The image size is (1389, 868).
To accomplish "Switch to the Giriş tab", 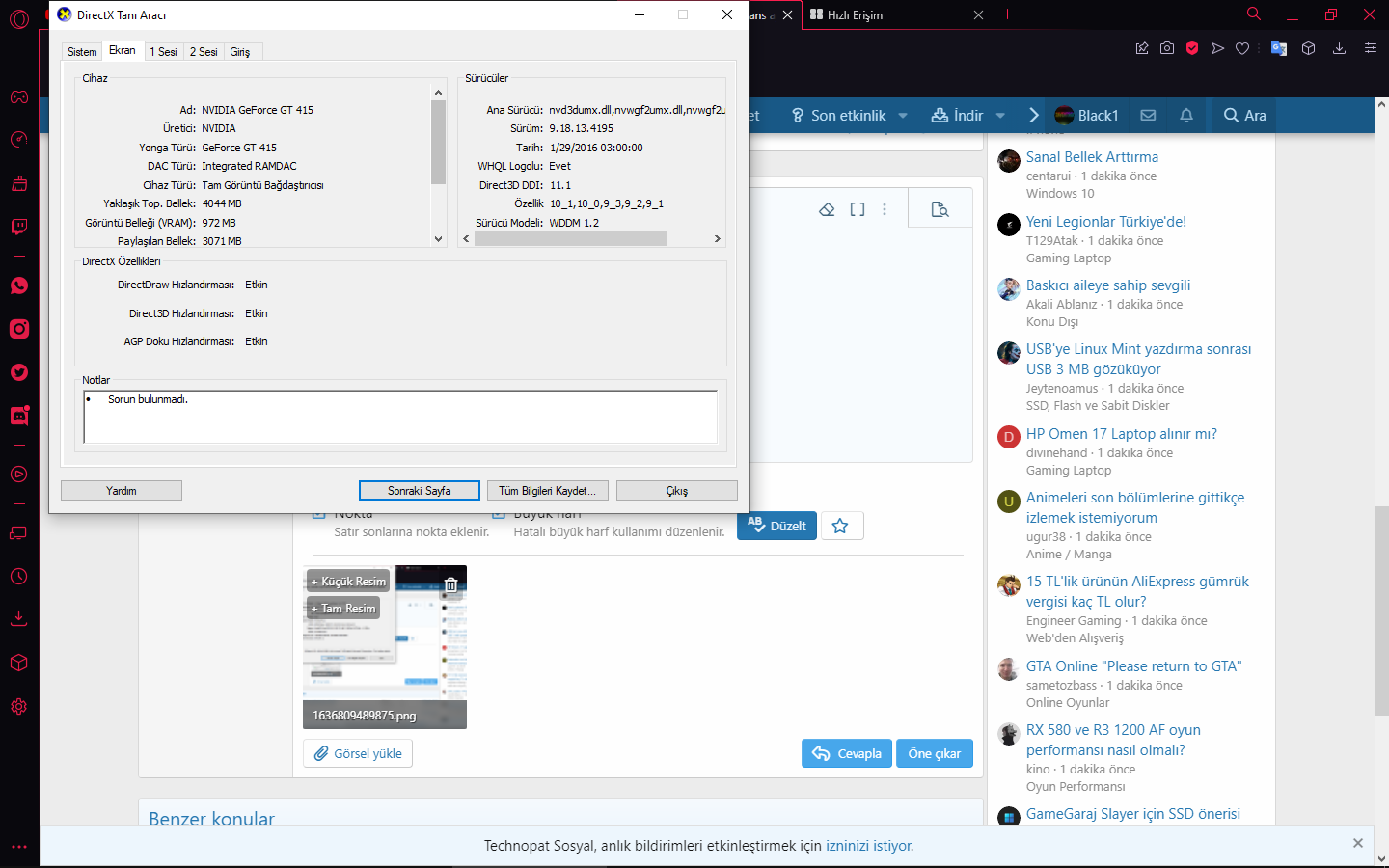I will pyautogui.click(x=240, y=52).
